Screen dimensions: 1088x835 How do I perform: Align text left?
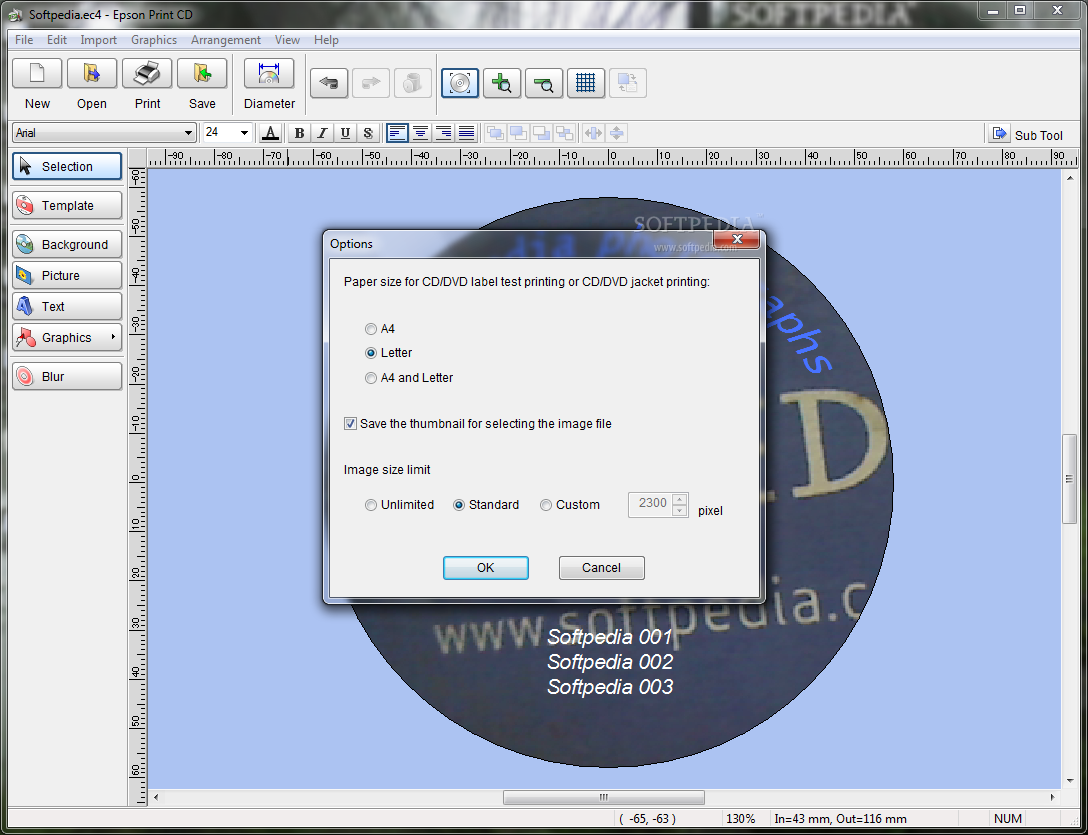pyautogui.click(x=398, y=133)
